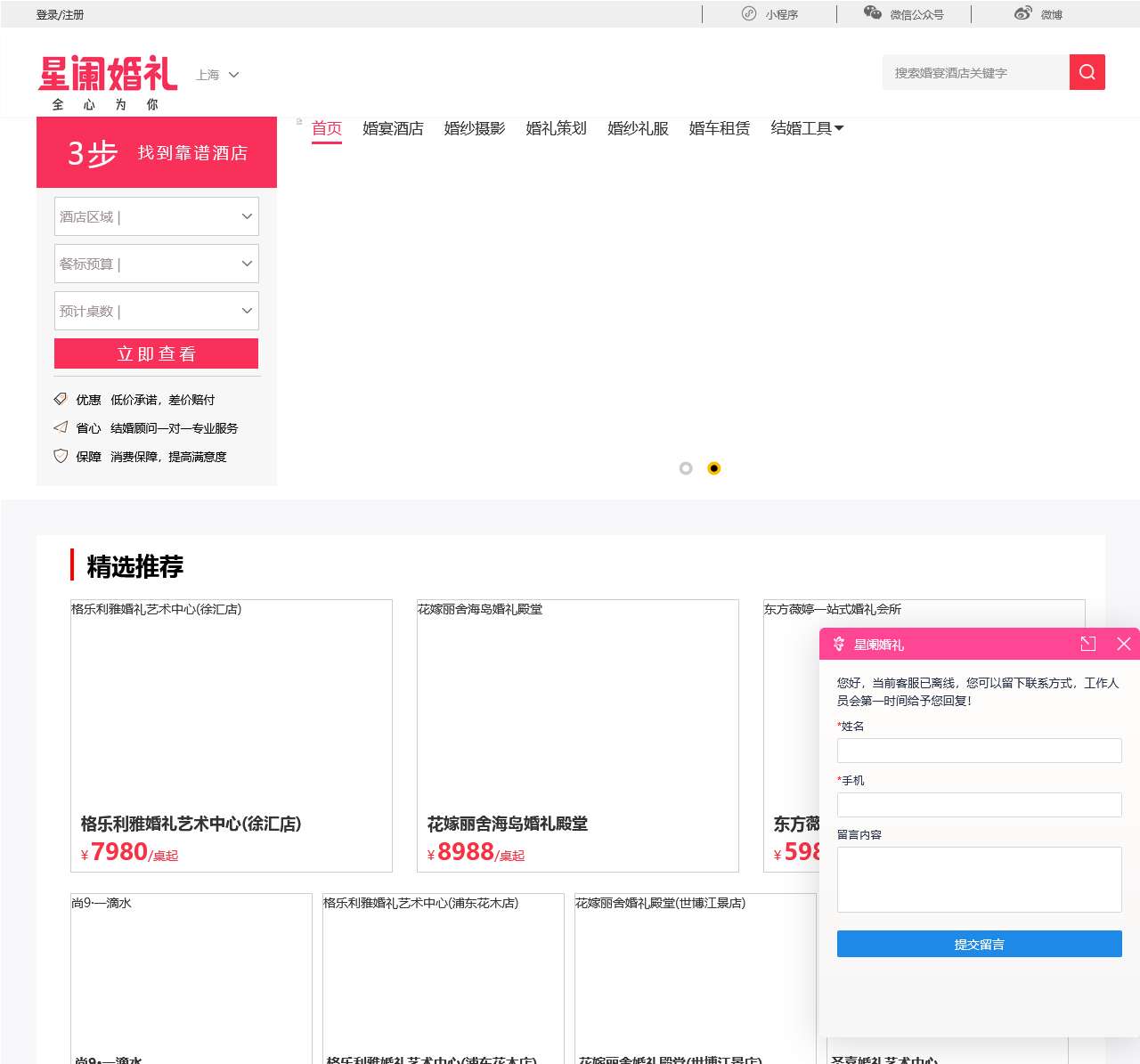This screenshot has height=1064, width=1140.
Task: Switch to the 婚宴酒店 nav tab
Action: click(392, 128)
